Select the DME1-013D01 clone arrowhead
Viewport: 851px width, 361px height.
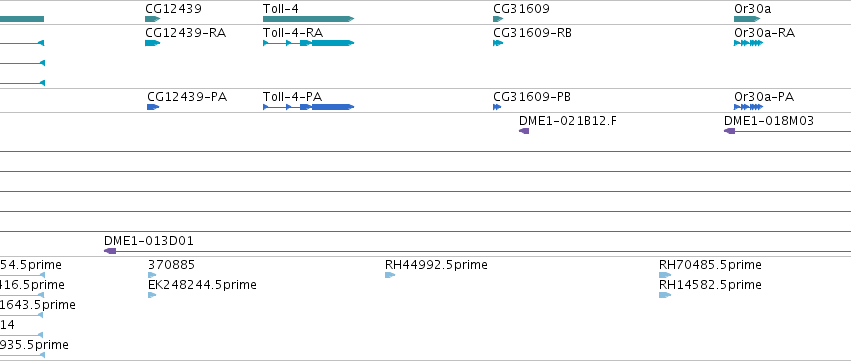[110, 251]
